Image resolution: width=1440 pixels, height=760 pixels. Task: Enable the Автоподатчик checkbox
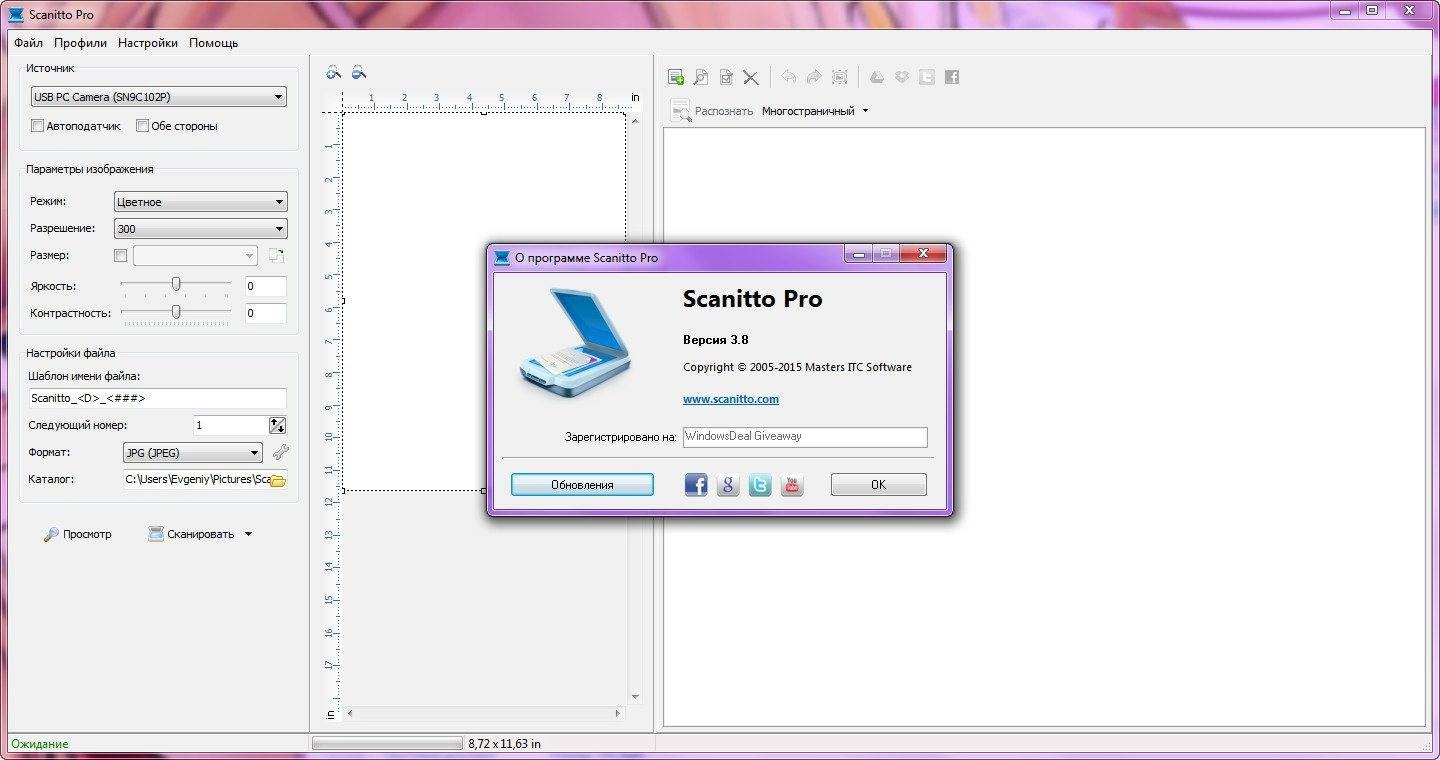click(38, 126)
